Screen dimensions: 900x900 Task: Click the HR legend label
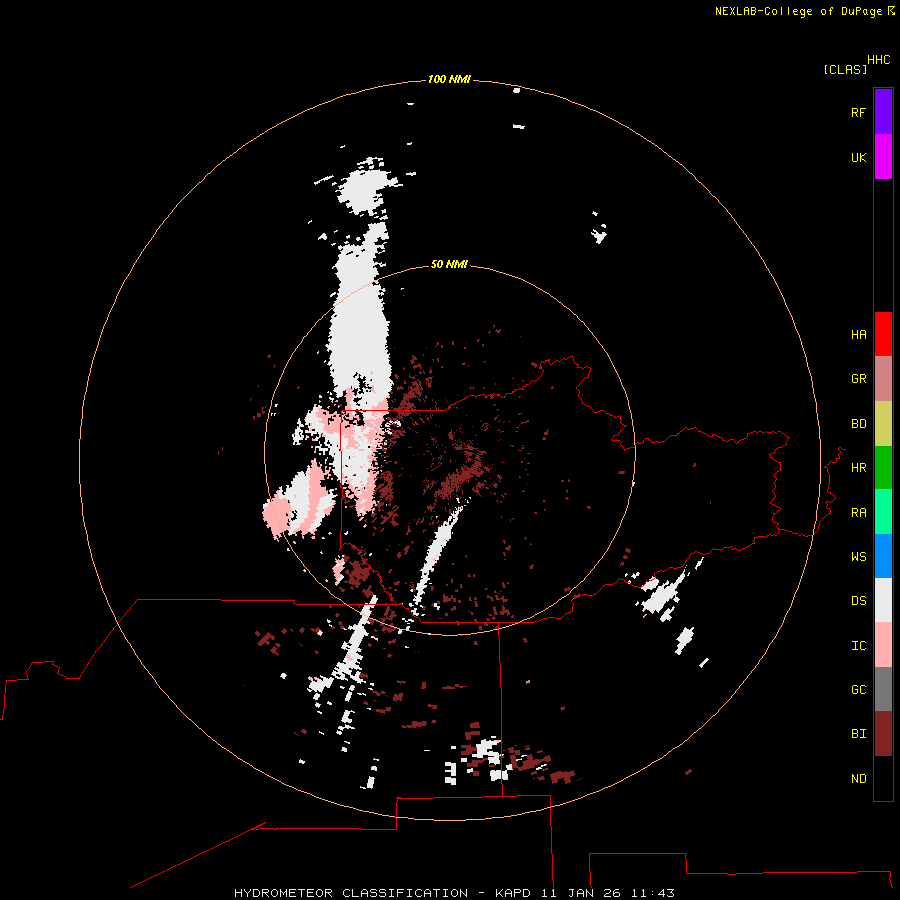[x=858, y=468]
